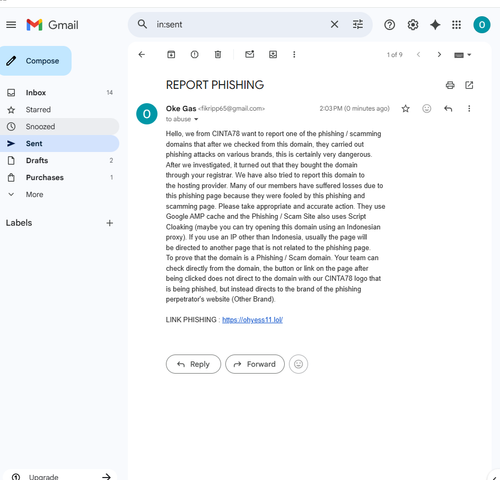This screenshot has width=500, height=480.
Task: Click the in:sent search field
Action: tap(240, 25)
